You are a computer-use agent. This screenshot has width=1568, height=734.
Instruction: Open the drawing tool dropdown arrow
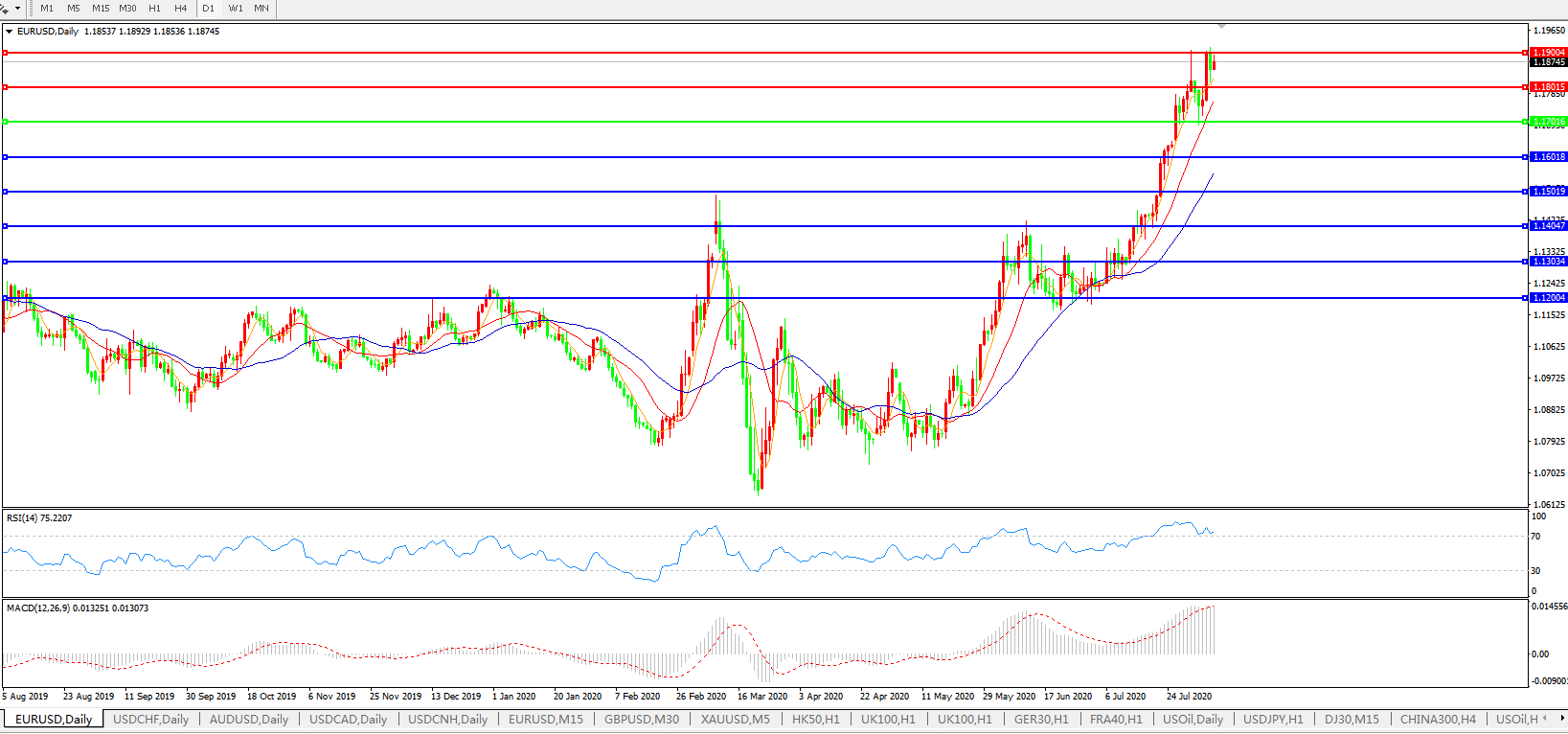[x=17, y=9]
